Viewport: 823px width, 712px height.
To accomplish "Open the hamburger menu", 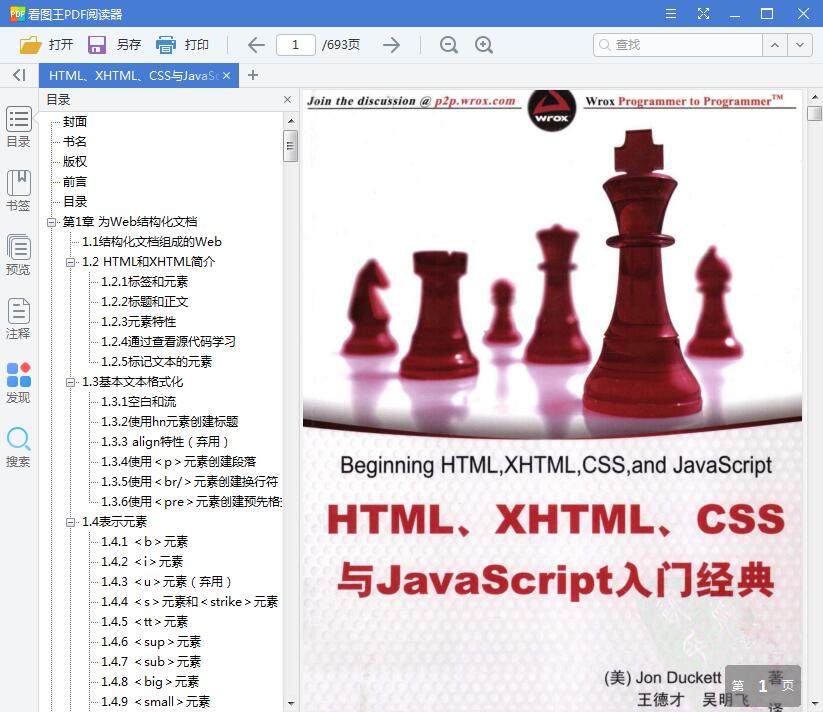I will (x=670, y=14).
